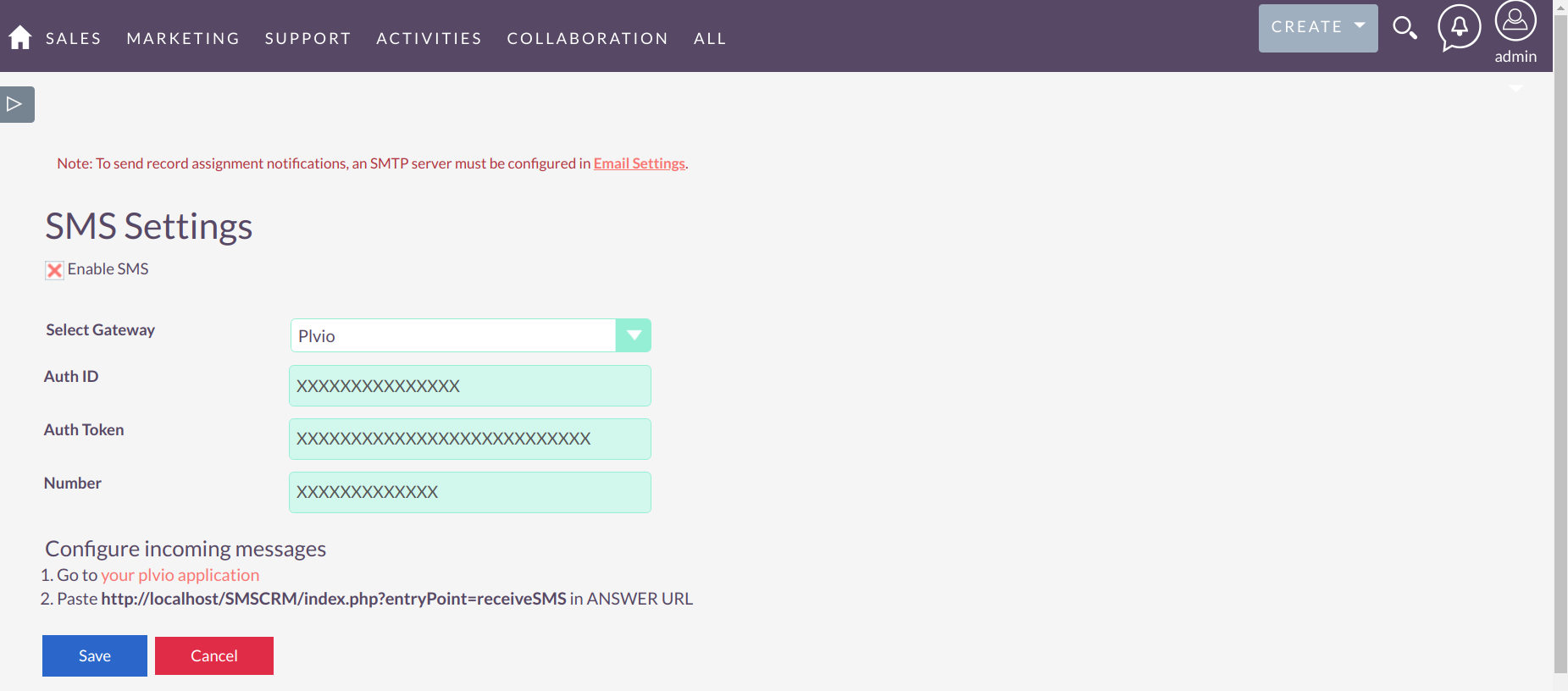This screenshot has height=691, width=1568.
Task: Click the your plvio application link
Action: 180,575
